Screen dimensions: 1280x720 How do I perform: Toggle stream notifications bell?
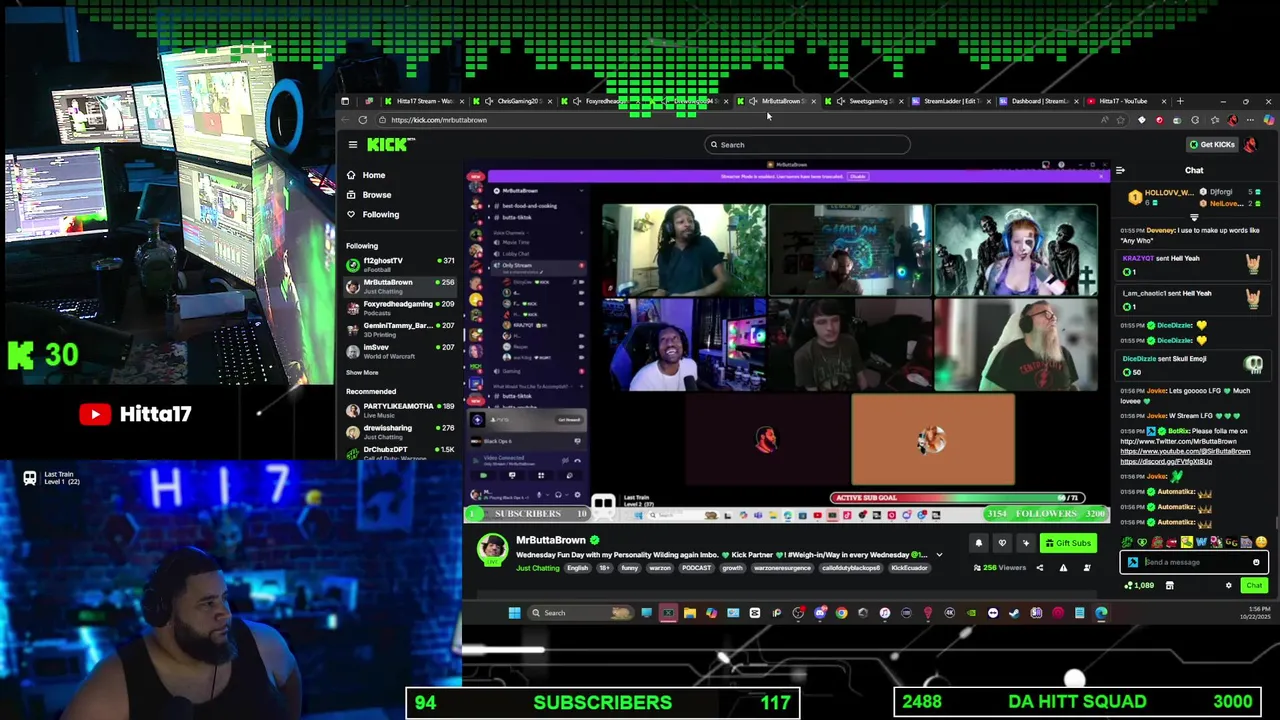pos(979,543)
